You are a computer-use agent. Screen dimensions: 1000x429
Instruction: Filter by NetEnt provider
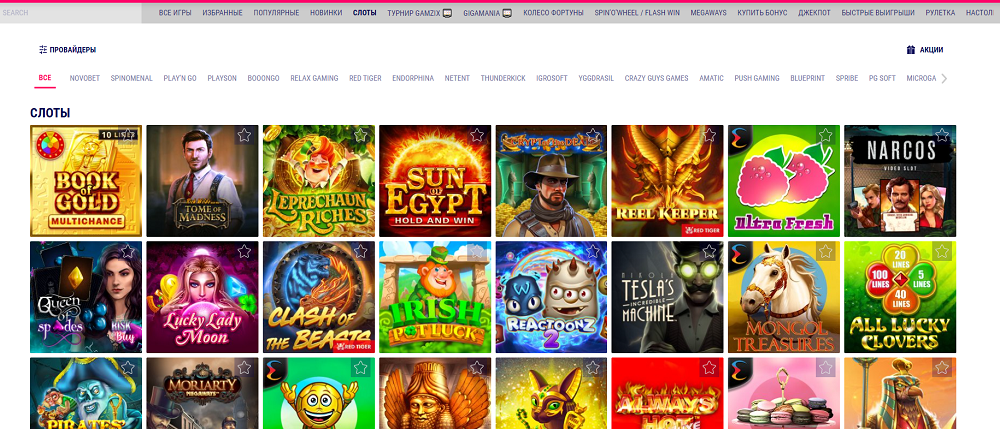[x=457, y=78]
